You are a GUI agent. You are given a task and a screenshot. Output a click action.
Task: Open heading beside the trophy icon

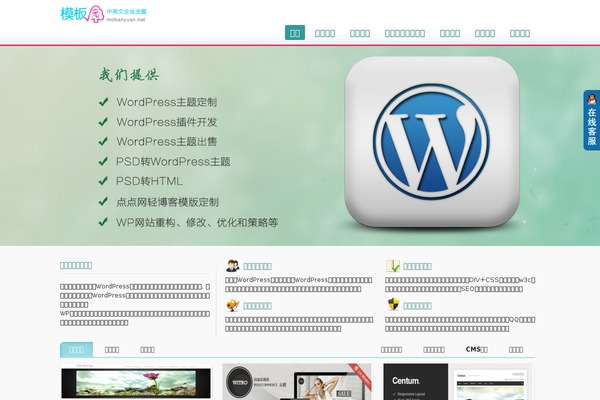[257, 306]
